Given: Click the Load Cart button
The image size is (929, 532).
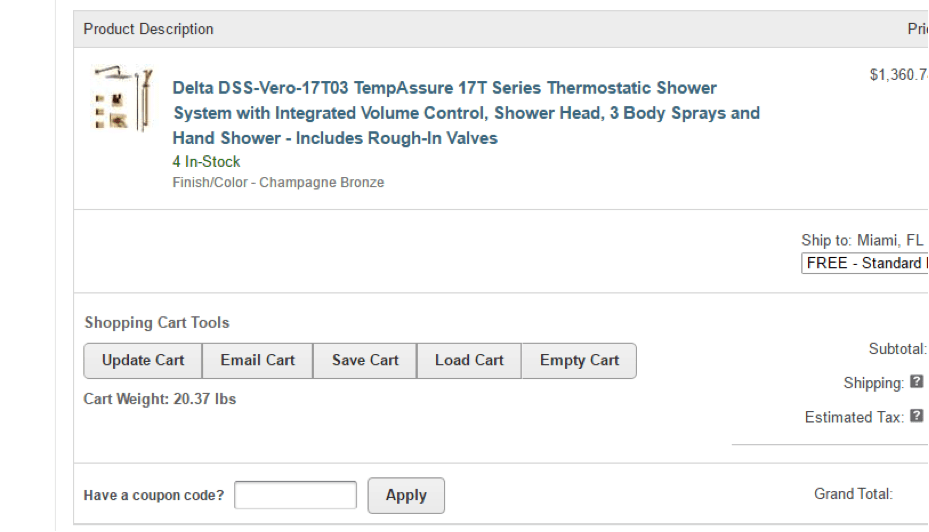Looking at the screenshot, I should pyautogui.click(x=469, y=360).
